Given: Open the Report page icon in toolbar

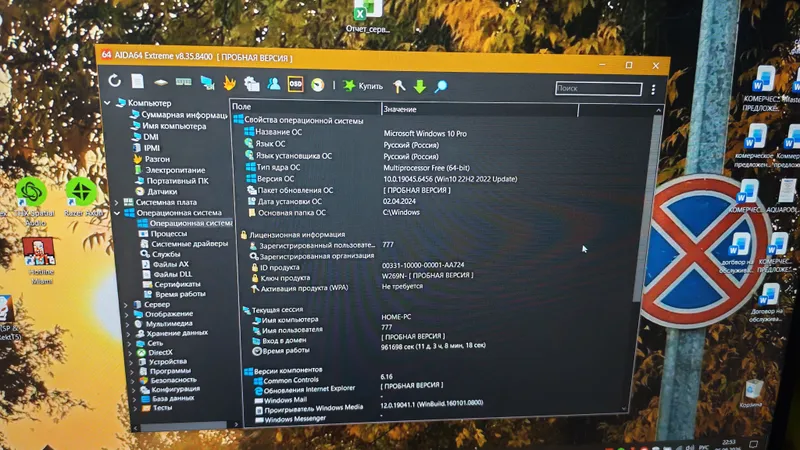Looking at the screenshot, I should point(137,81).
